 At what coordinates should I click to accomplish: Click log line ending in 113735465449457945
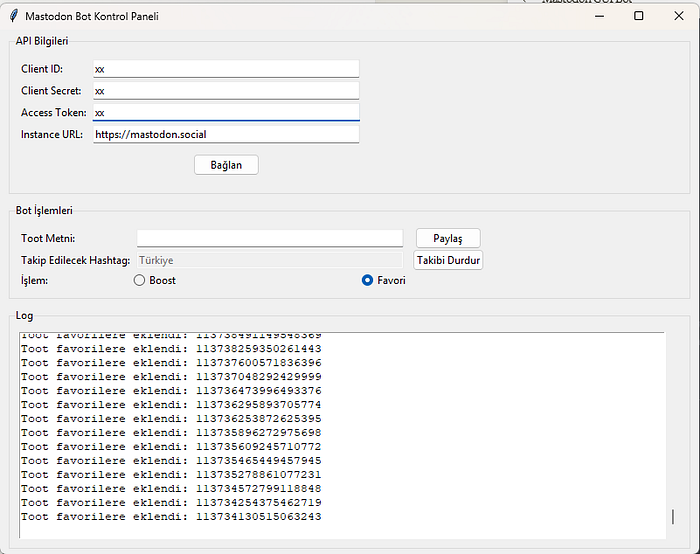[171, 461]
